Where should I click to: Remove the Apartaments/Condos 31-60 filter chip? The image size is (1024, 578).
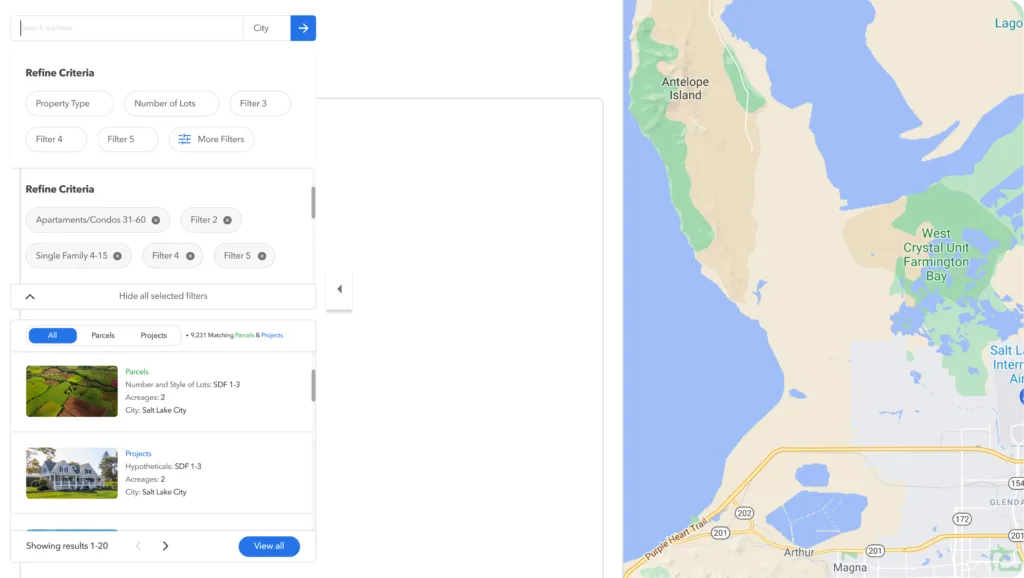tap(155, 220)
